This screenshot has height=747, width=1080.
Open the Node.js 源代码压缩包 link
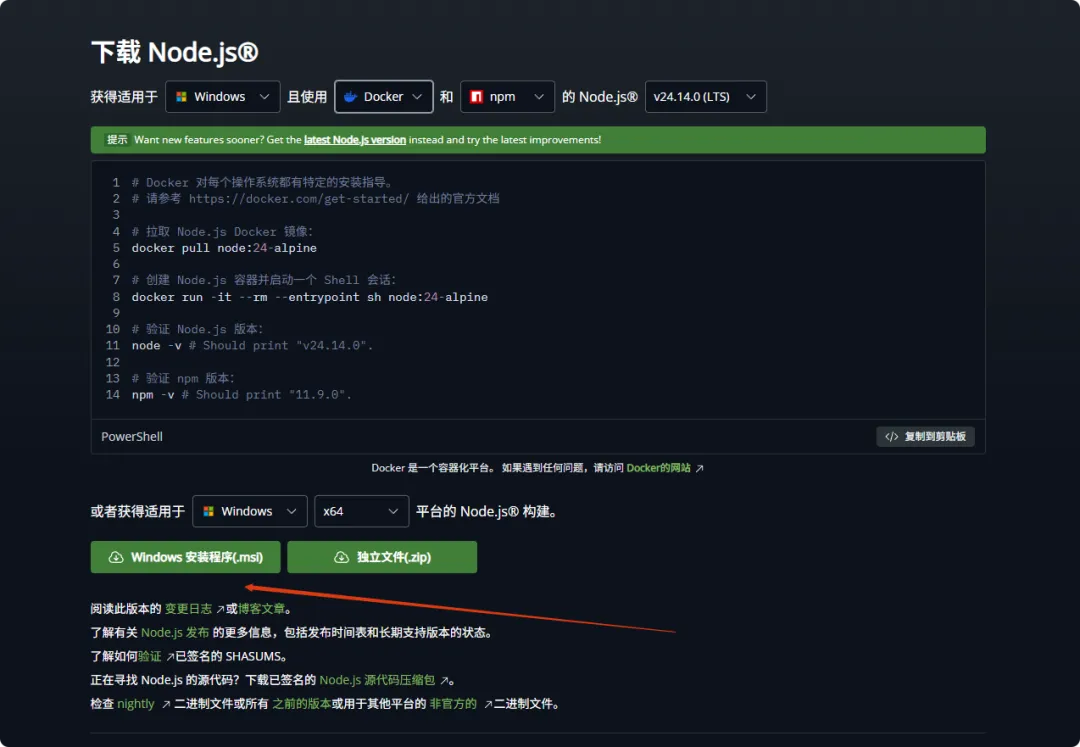377,680
